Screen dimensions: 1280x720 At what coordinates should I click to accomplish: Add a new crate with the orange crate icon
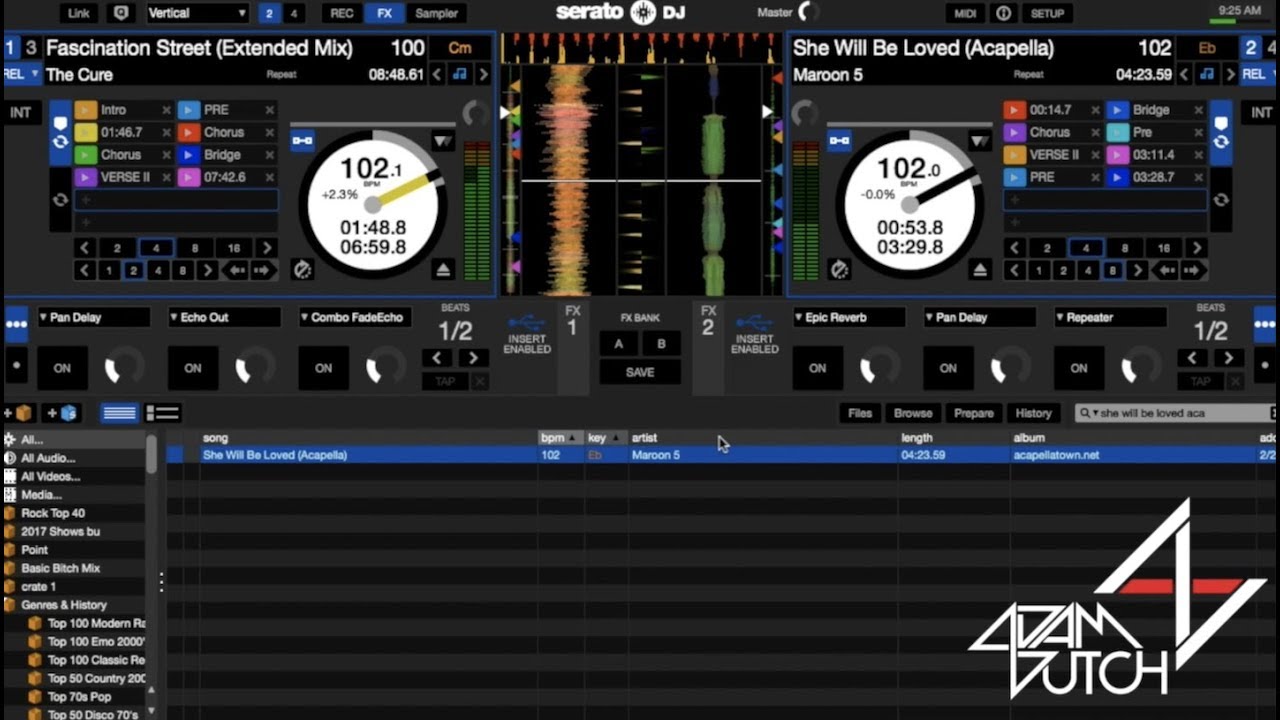(20, 413)
